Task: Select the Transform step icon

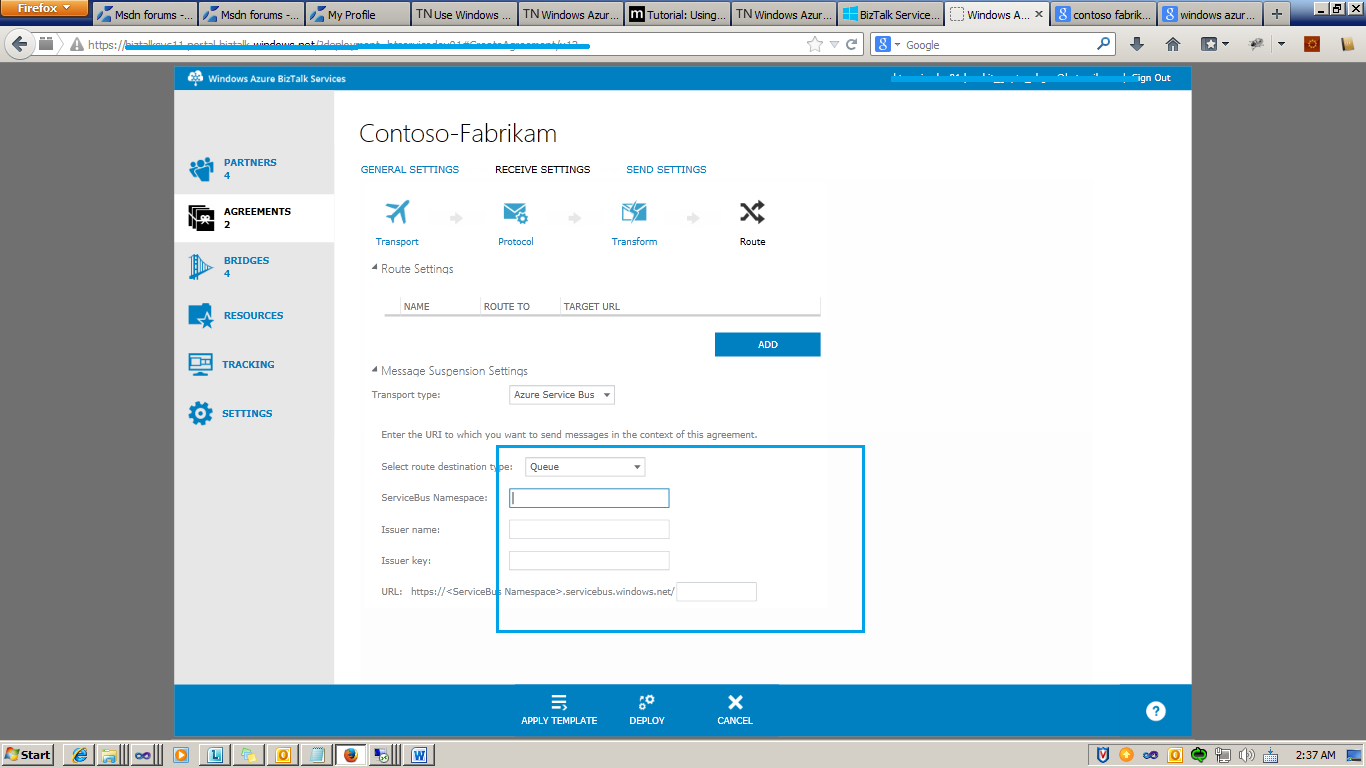Action: (634, 212)
